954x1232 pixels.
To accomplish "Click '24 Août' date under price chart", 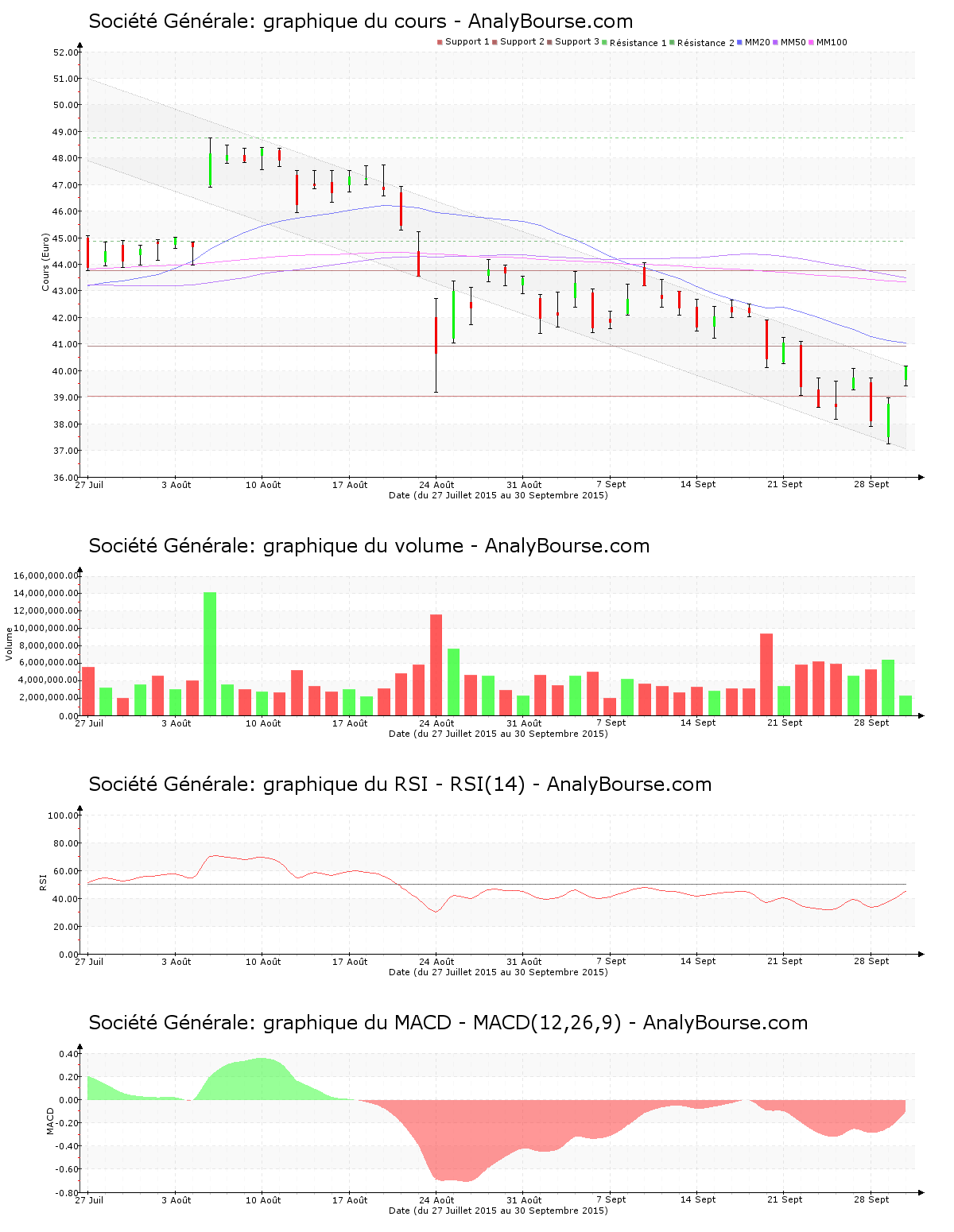I will [x=437, y=485].
